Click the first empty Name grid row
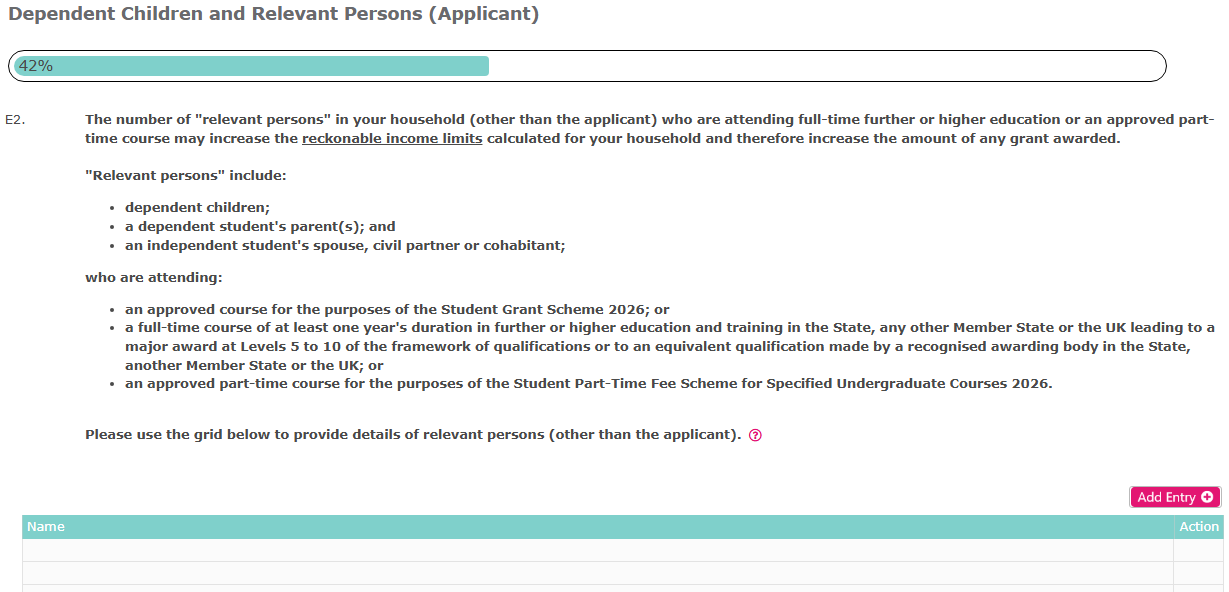 (x=597, y=550)
